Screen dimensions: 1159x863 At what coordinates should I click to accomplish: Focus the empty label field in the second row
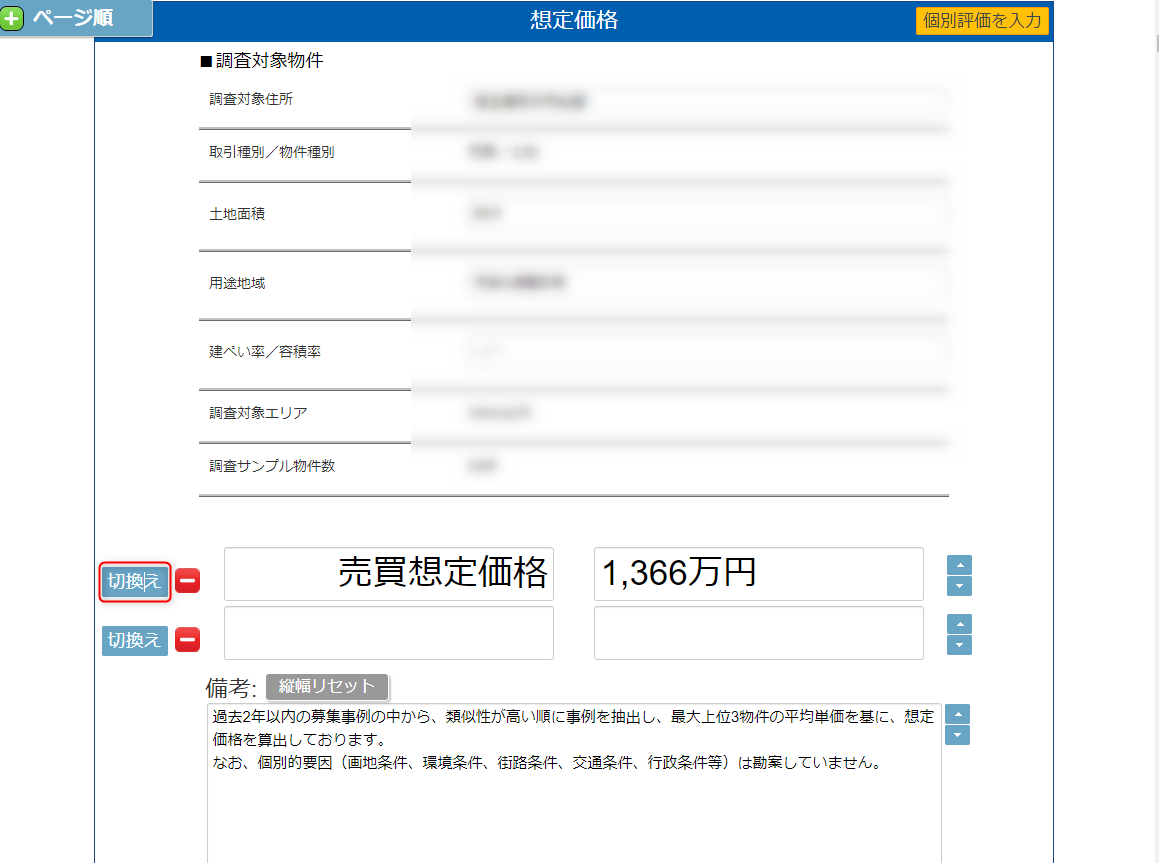click(389, 633)
